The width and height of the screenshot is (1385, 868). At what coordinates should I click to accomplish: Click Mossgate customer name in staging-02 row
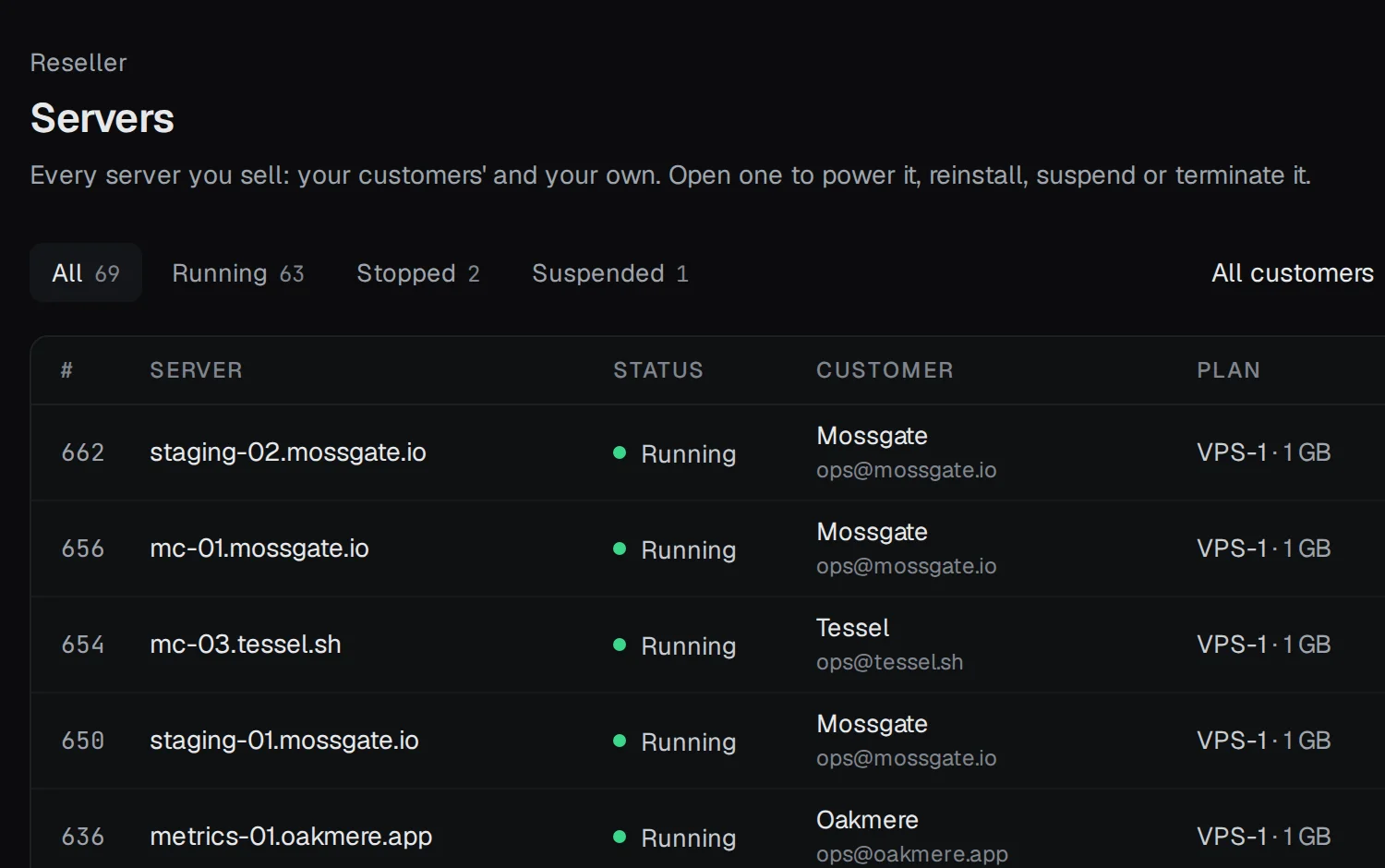tap(873, 436)
